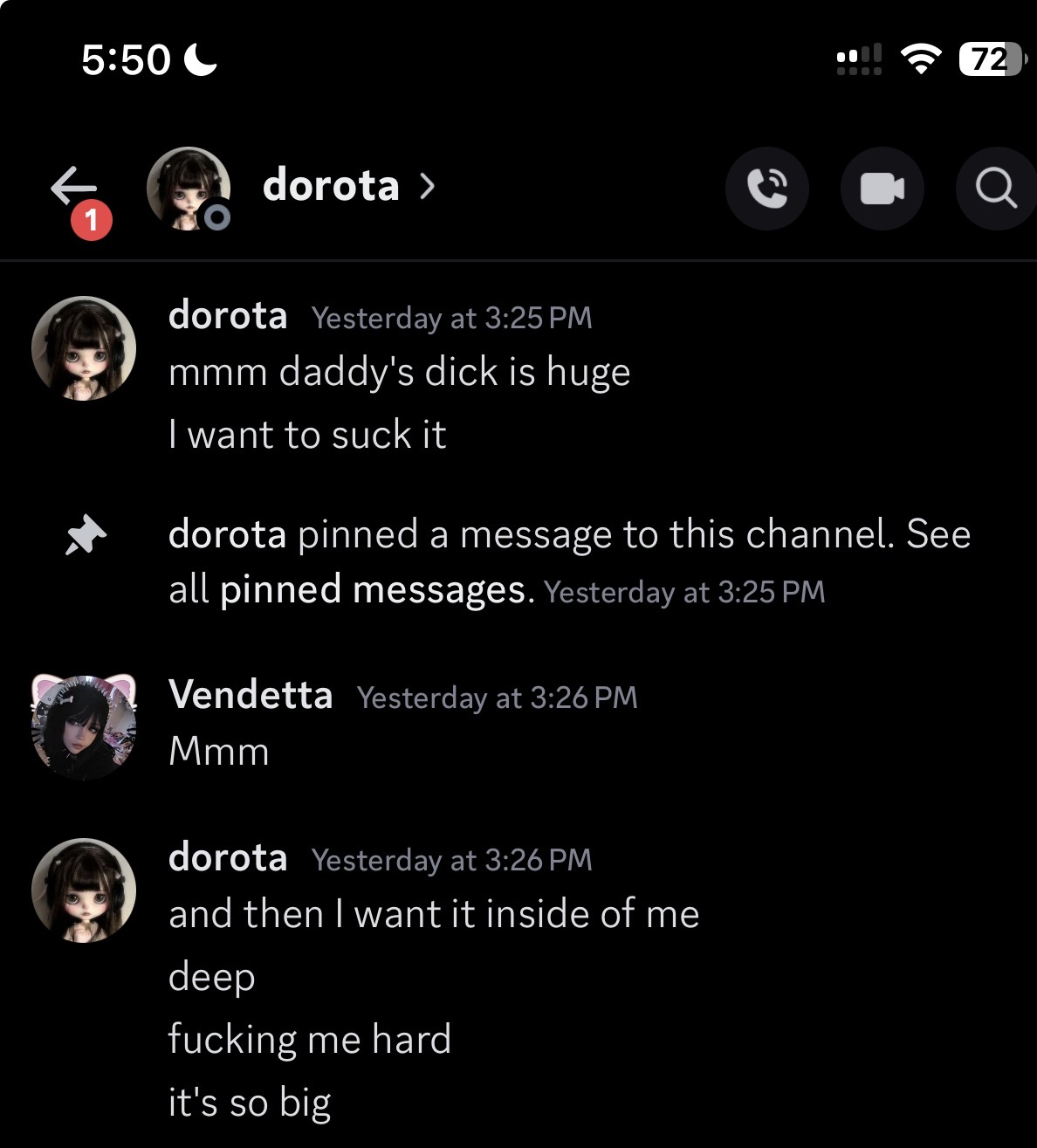This screenshot has height=1148, width=1037.
Task: Open search in this conversation
Action: pos(997,189)
